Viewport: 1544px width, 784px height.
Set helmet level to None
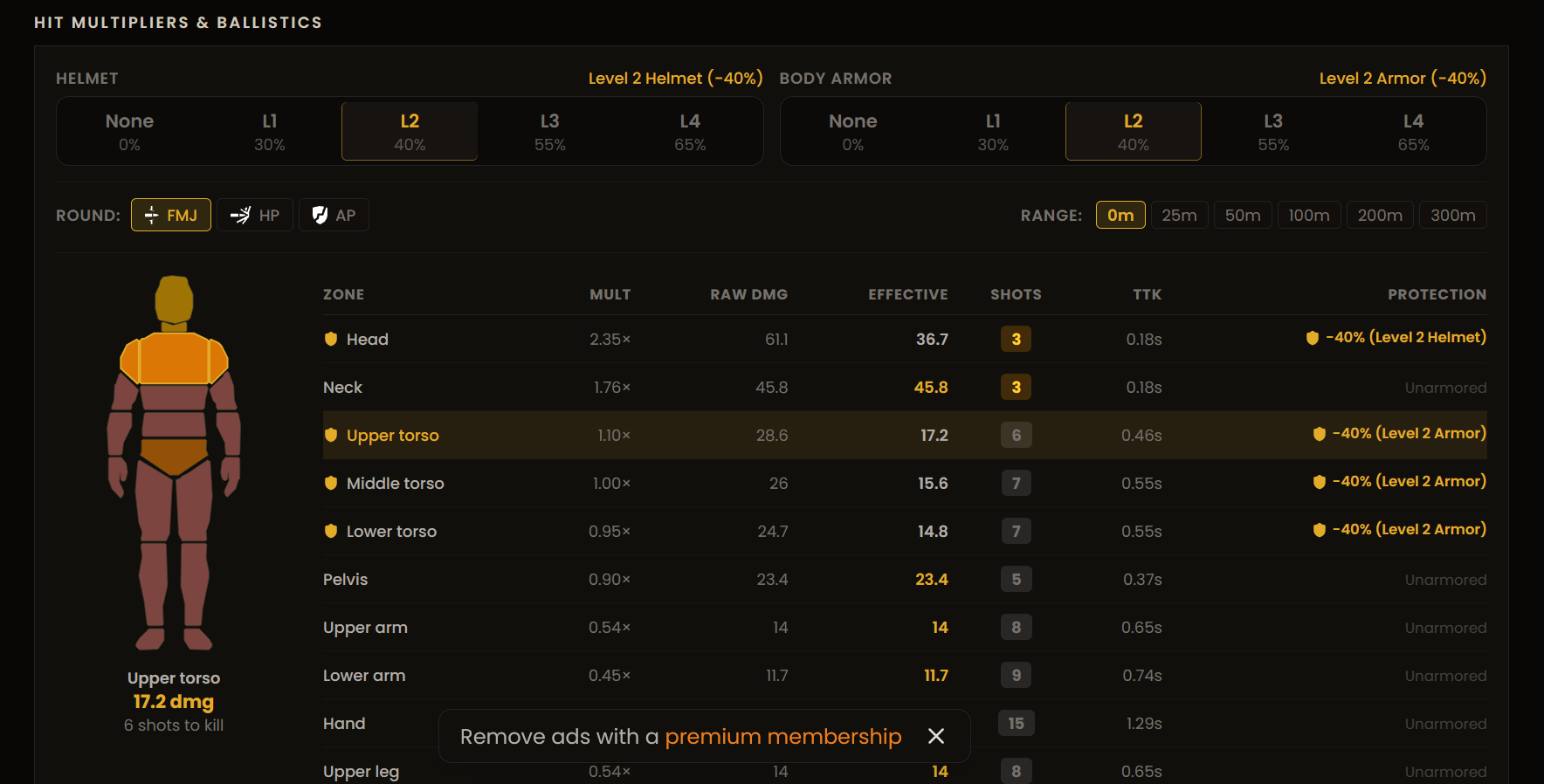(x=129, y=131)
